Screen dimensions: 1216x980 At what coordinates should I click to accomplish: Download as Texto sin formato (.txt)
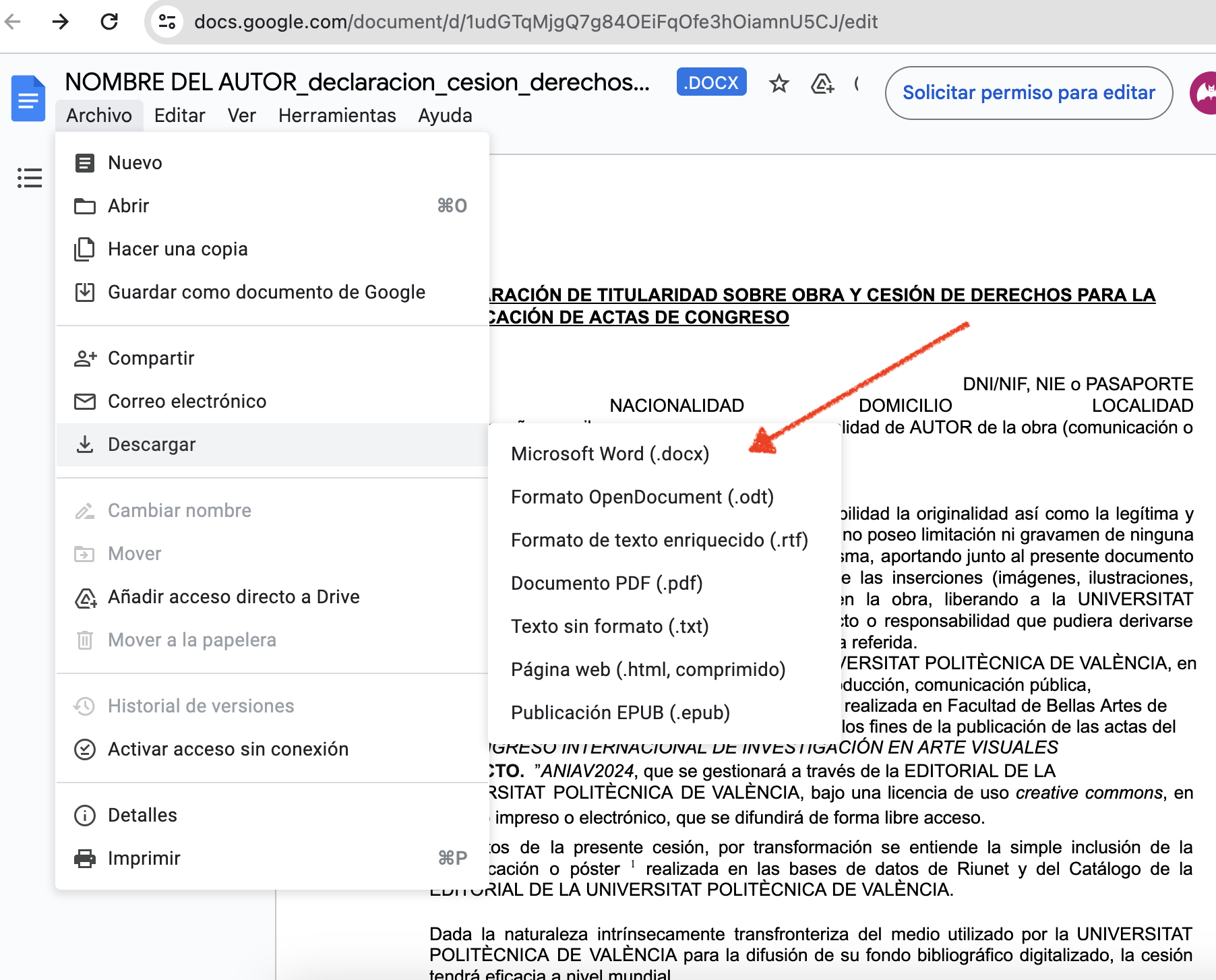tap(665, 627)
